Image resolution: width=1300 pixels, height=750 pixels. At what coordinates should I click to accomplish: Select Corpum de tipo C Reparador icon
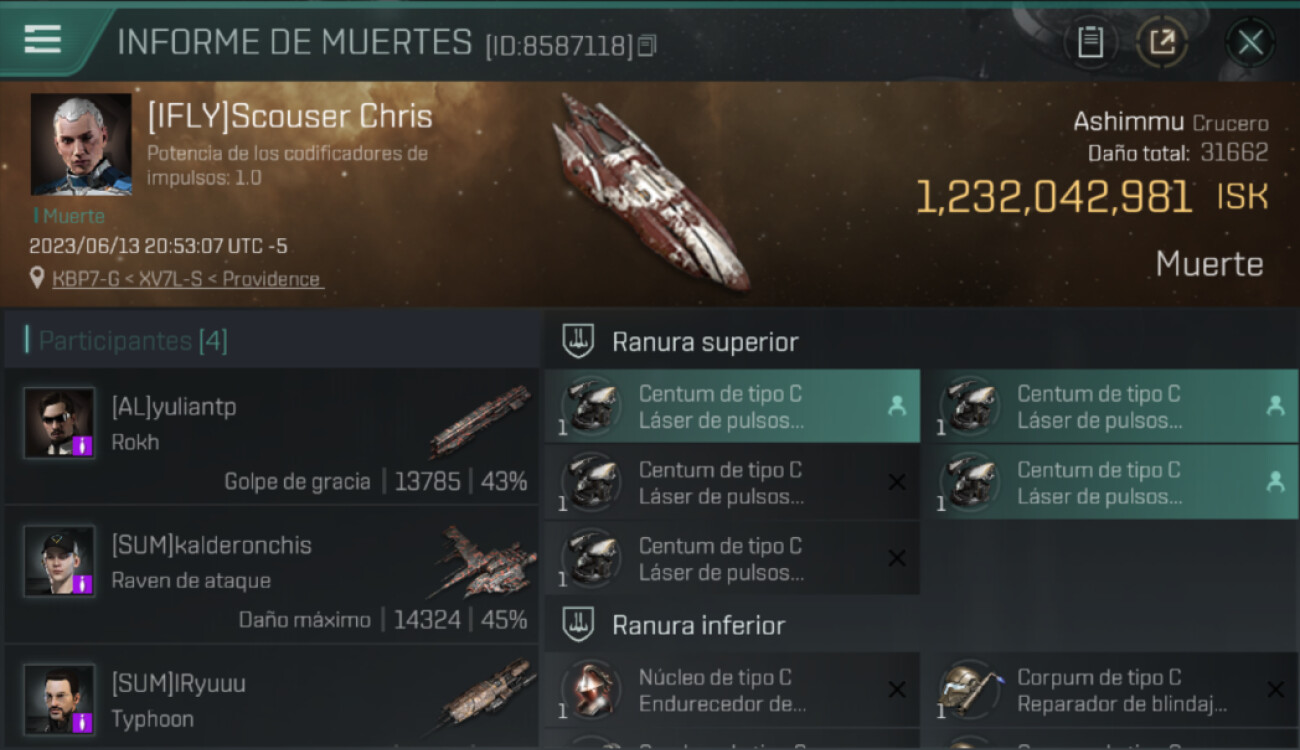[x=968, y=690]
